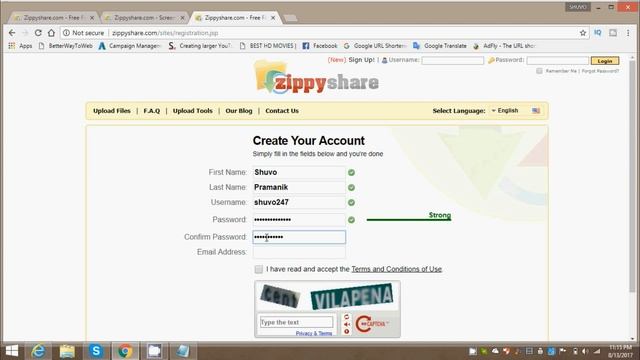Bookmark the page with the star icon
The height and width of the screenshot is (360, 640).
click(x=583, y=33)
